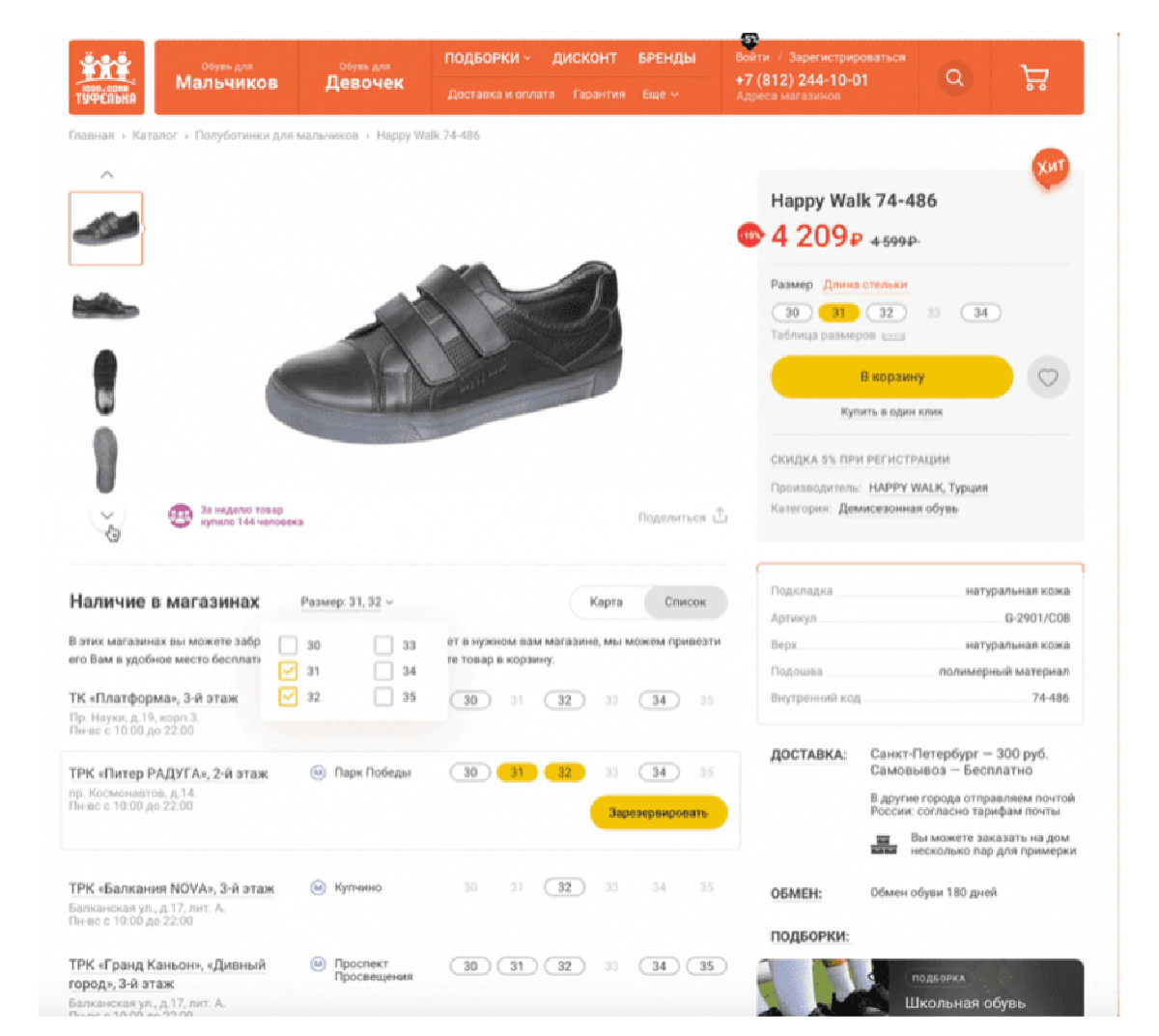The width and height of the screenshot is (1159, 1036).
Task: Expand the Размер: 31, 32 filter dropdown
Action: 347,602
